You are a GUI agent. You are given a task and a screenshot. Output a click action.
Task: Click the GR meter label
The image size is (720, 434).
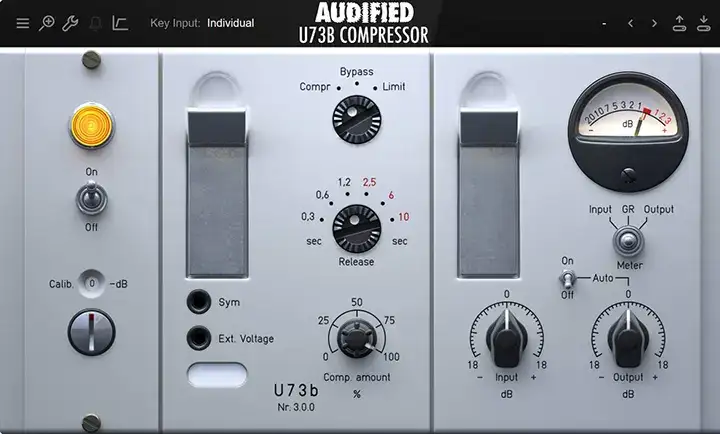(x=628, y=209)
